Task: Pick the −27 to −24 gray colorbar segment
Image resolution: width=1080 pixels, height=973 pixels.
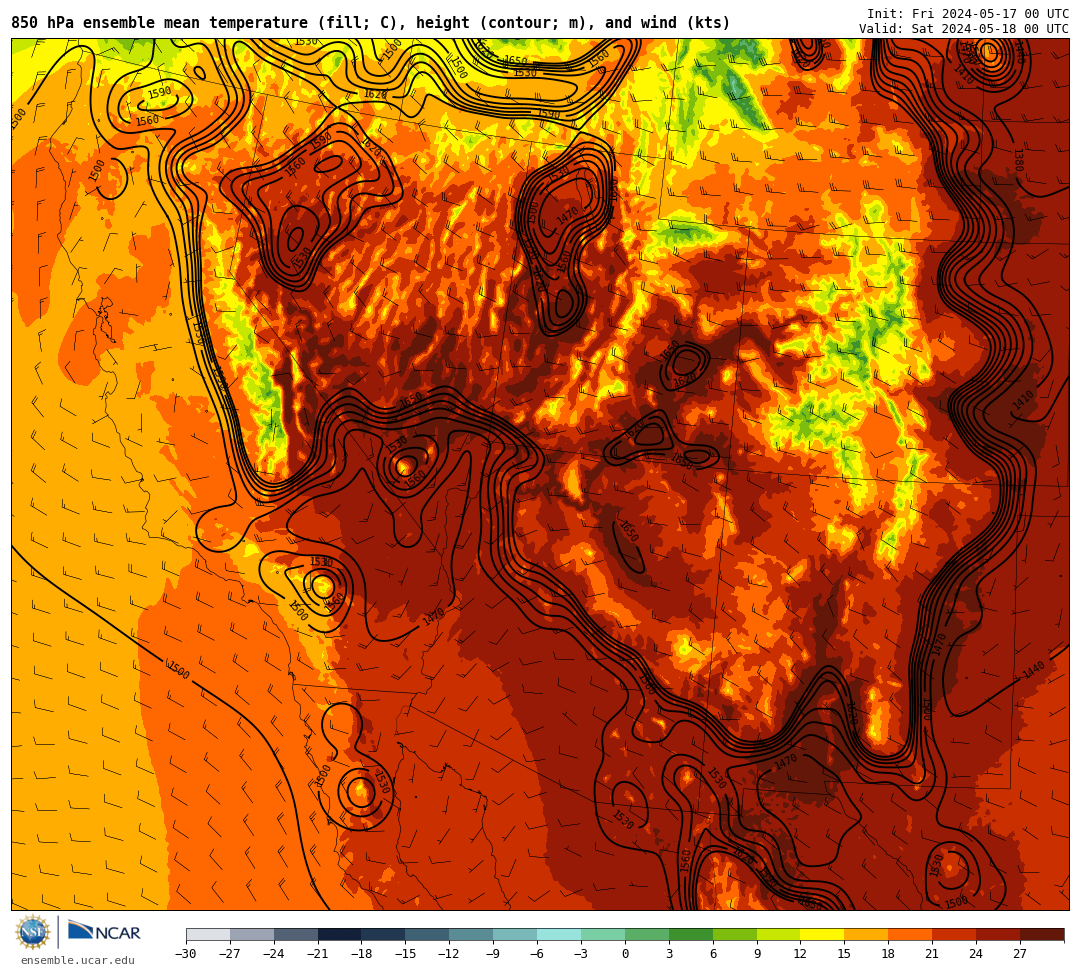Action: (x=252, y=934)
